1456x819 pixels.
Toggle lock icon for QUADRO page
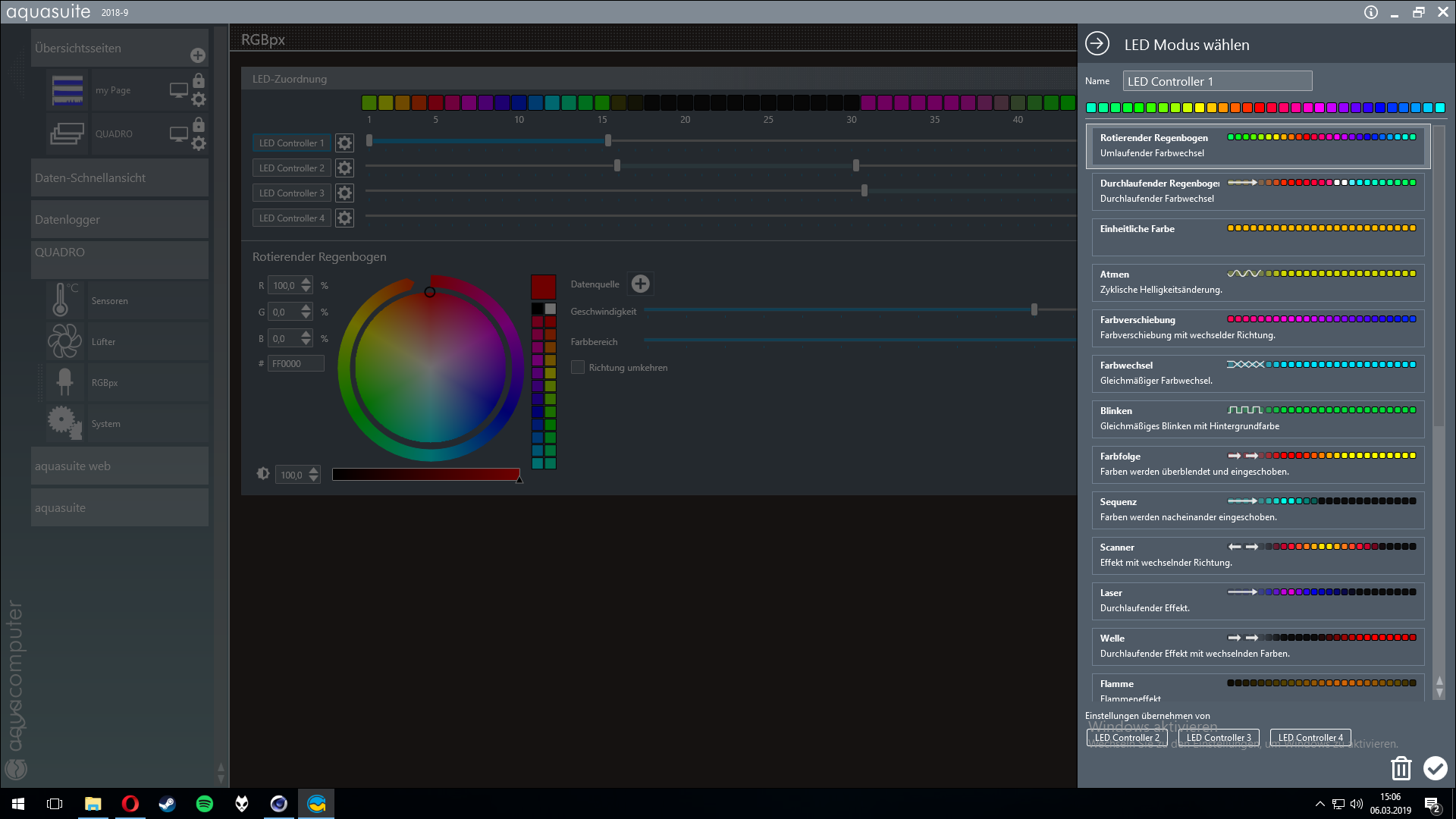pyautogui.click(x=199, y=124)
